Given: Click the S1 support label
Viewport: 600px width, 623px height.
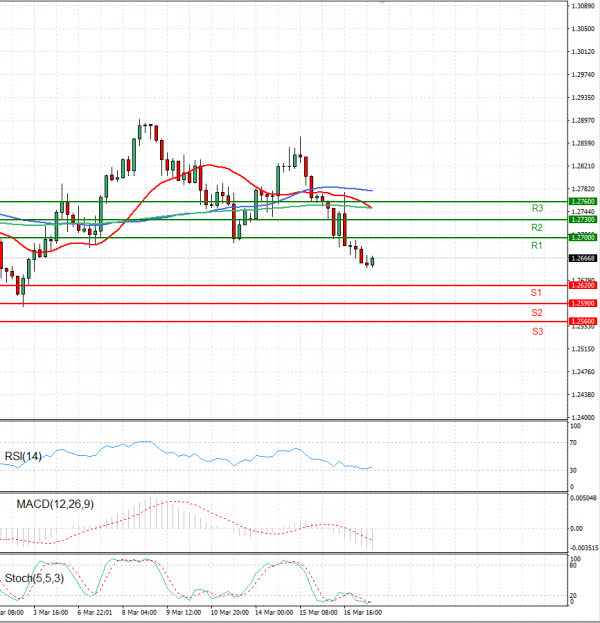Looking at the screenshot, I should tap(536, 293).
